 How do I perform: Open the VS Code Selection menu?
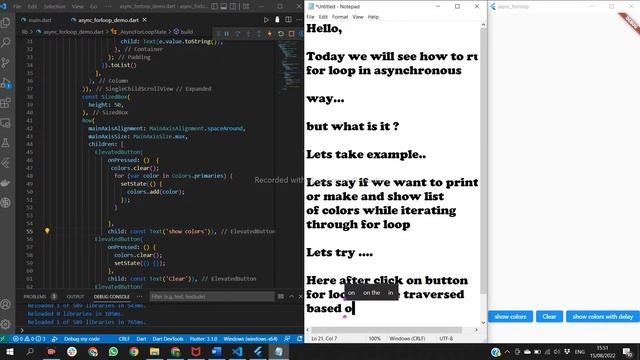54,7
